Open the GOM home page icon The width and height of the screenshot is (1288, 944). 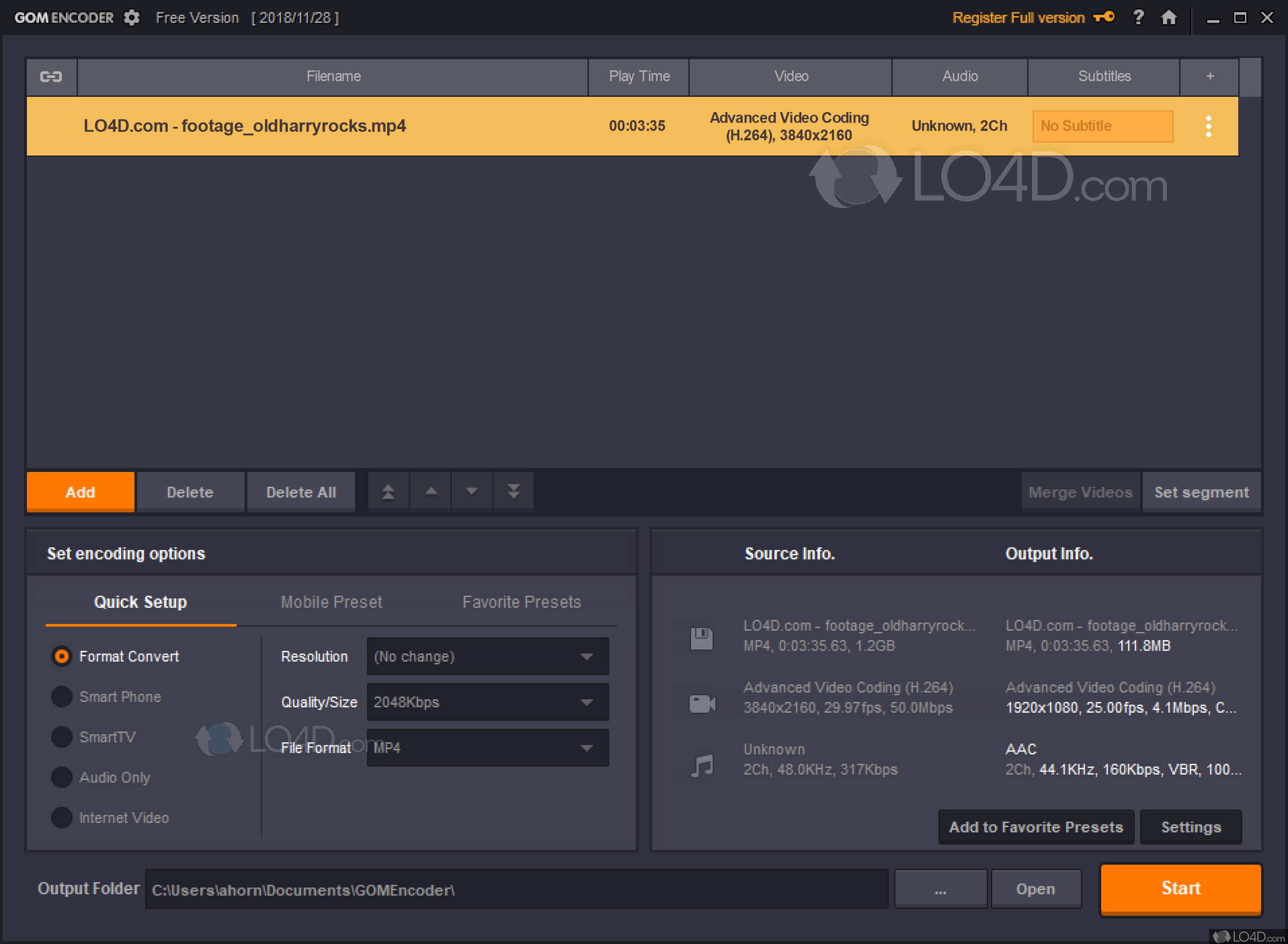click(1169, 18)
